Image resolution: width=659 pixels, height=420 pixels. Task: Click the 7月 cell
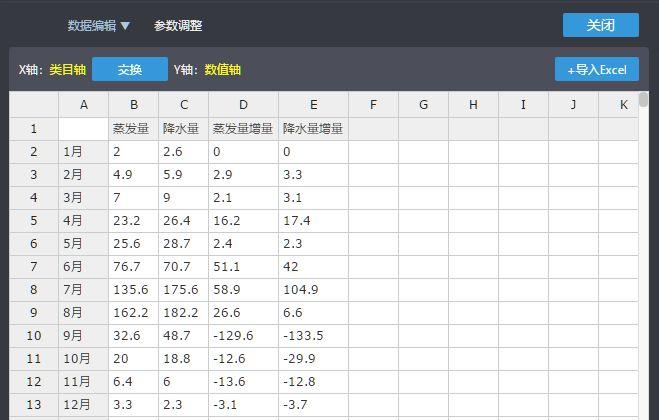tap(84, 290)
